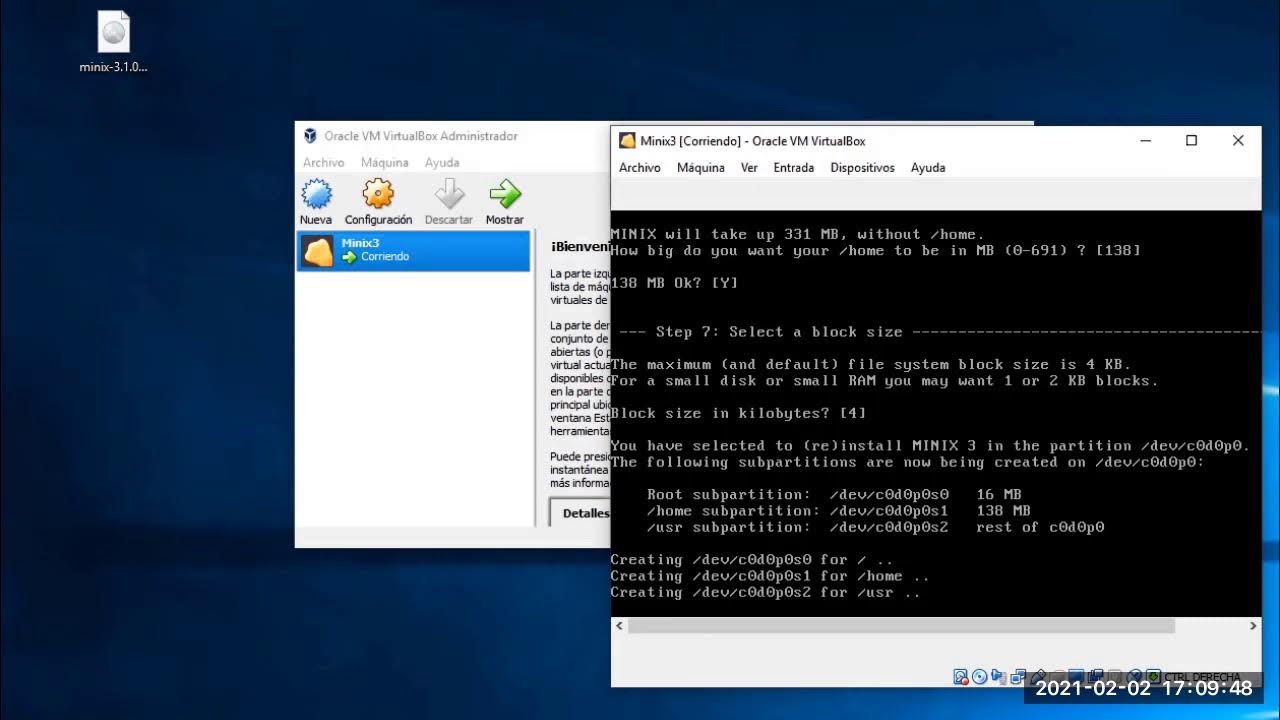Open Configuración gear icon in VirtualBox Administrador
The image size is (1280, 720).
click(378, 194)
